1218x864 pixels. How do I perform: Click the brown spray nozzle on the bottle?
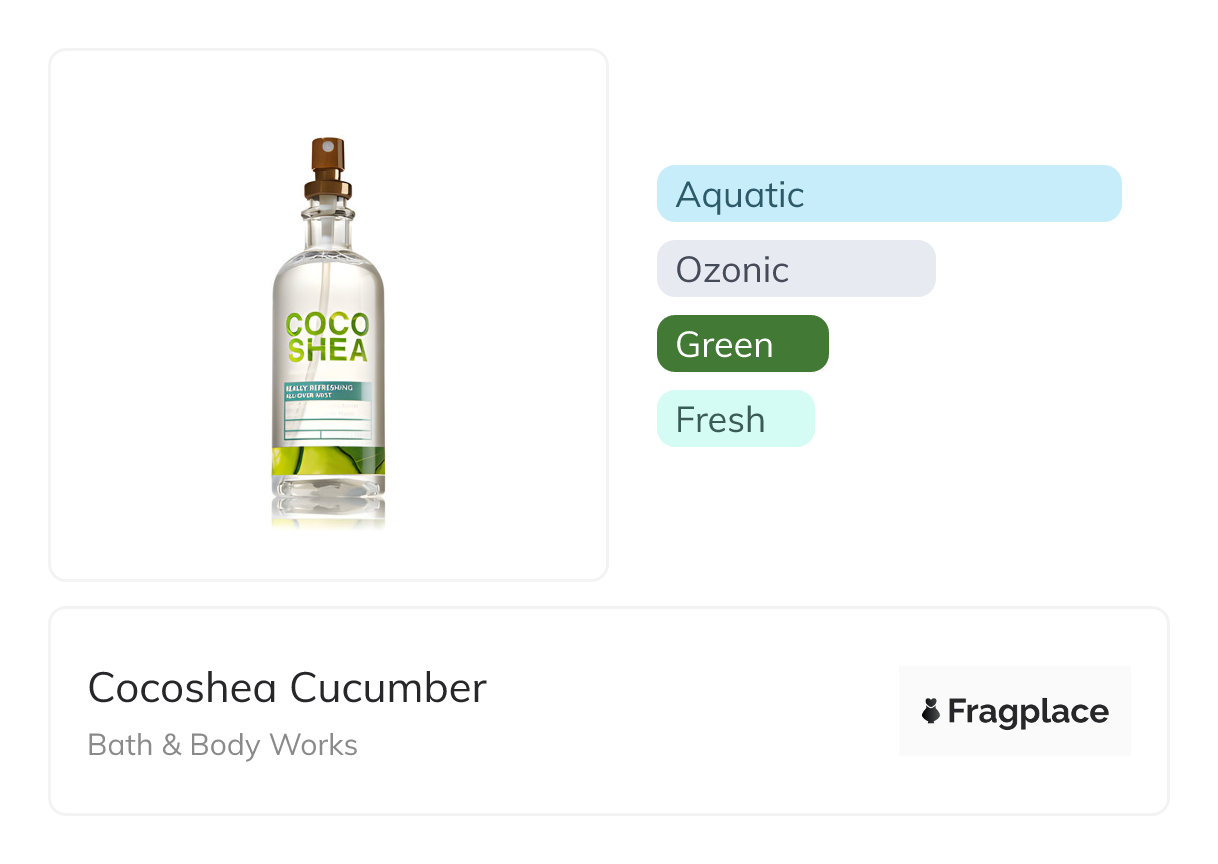pyautogui.click(x=328, y=155)
